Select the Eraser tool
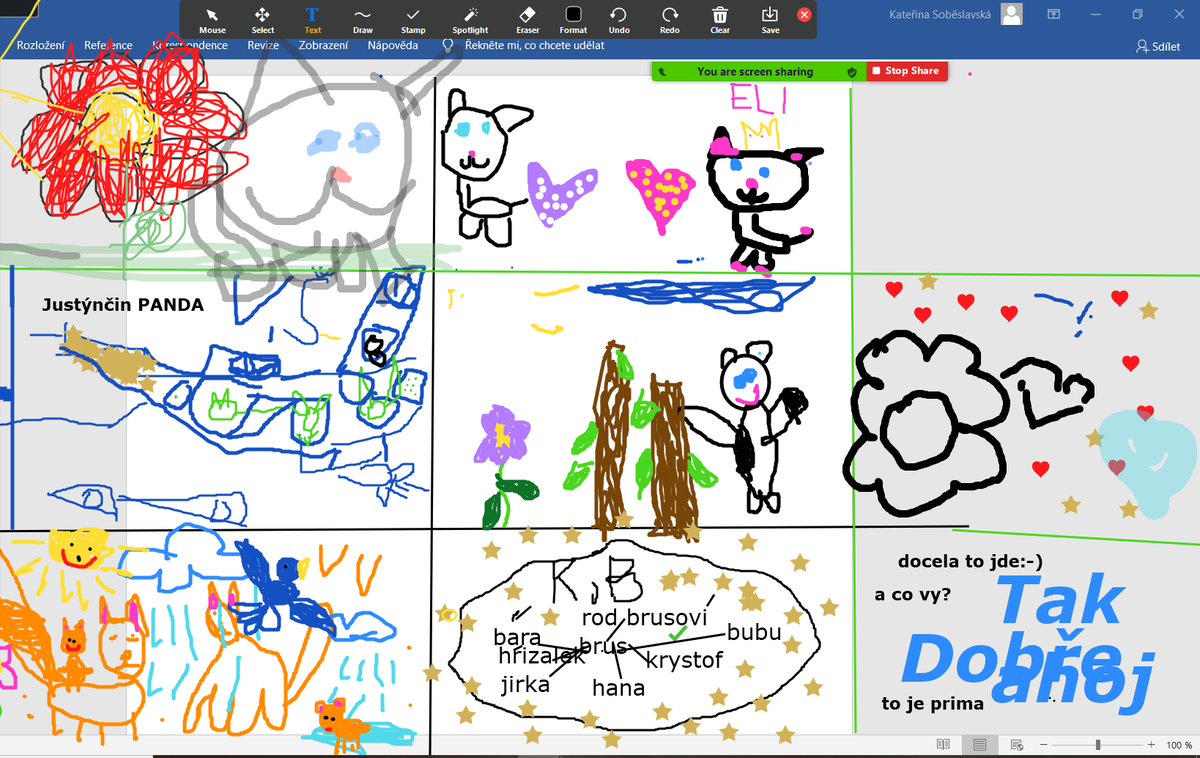The height and width of the screenshot is (758, 1200). 528,20
